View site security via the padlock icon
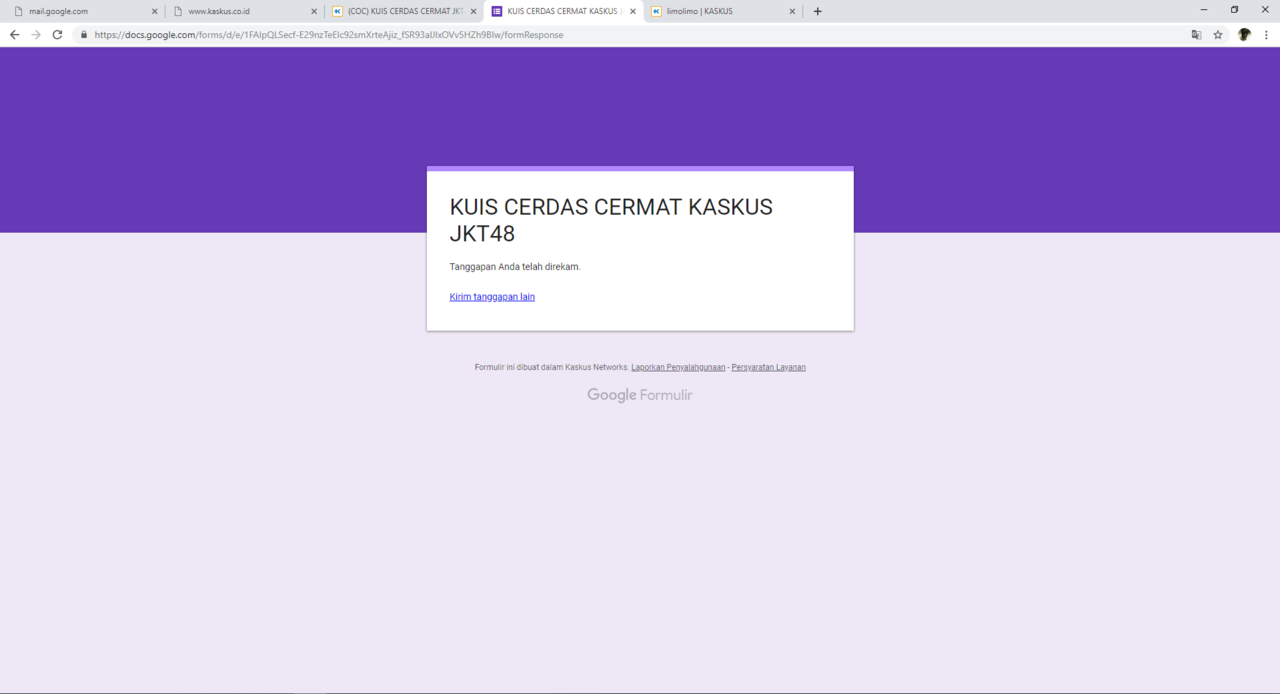This screenshot has height=694, width=1280. click(x=83, y=34)
